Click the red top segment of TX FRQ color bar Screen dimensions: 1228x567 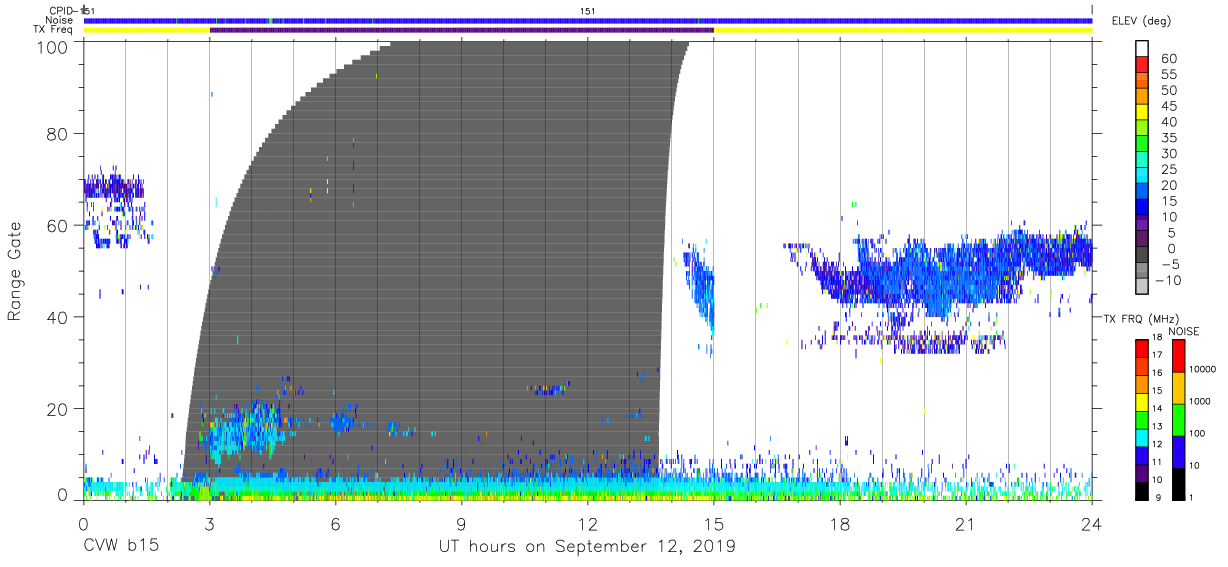(1142, 348)
